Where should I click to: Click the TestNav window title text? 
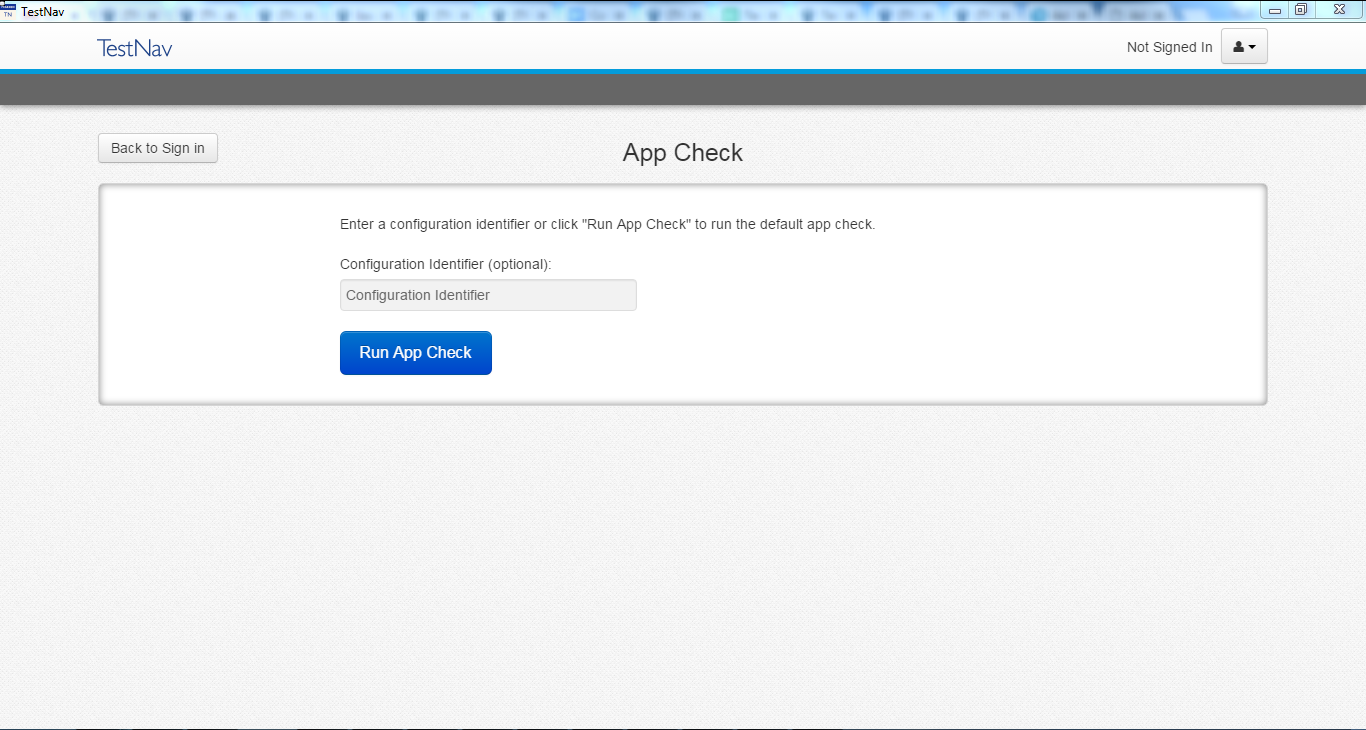(43, 12)
